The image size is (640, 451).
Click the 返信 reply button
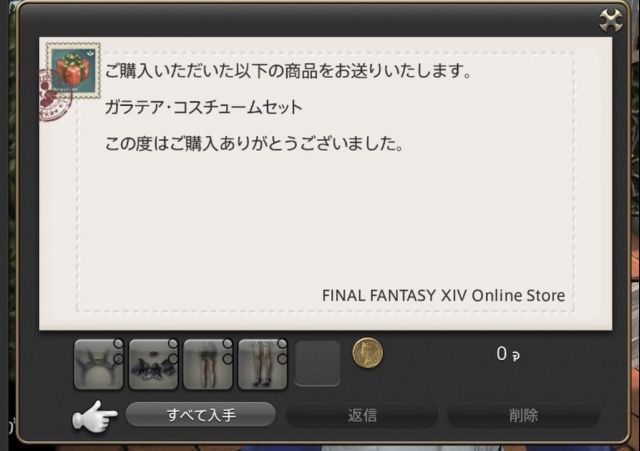click(362, 415)
